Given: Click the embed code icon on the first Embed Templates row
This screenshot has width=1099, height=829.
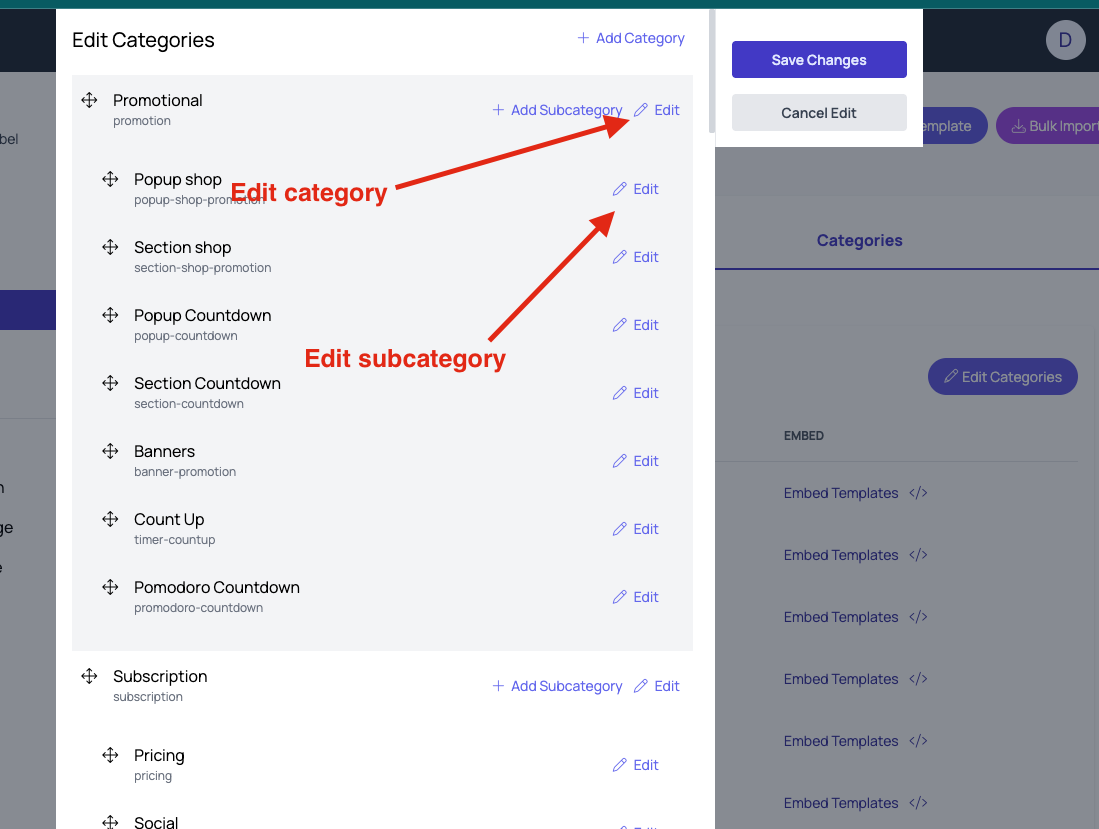Looking at the screenshot, I should (918, 493).
